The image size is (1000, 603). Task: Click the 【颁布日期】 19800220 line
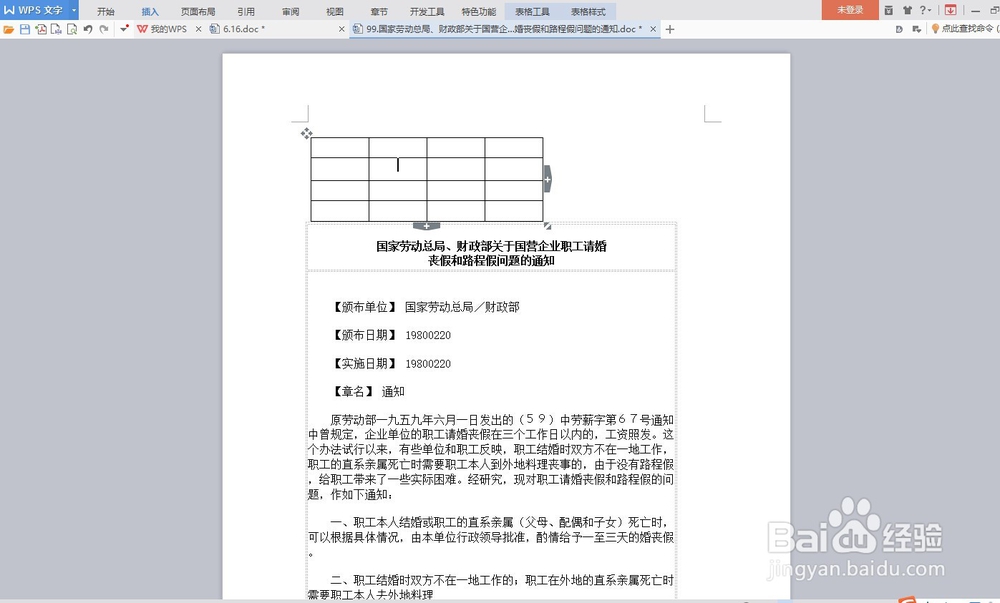[x=390, y=335]
